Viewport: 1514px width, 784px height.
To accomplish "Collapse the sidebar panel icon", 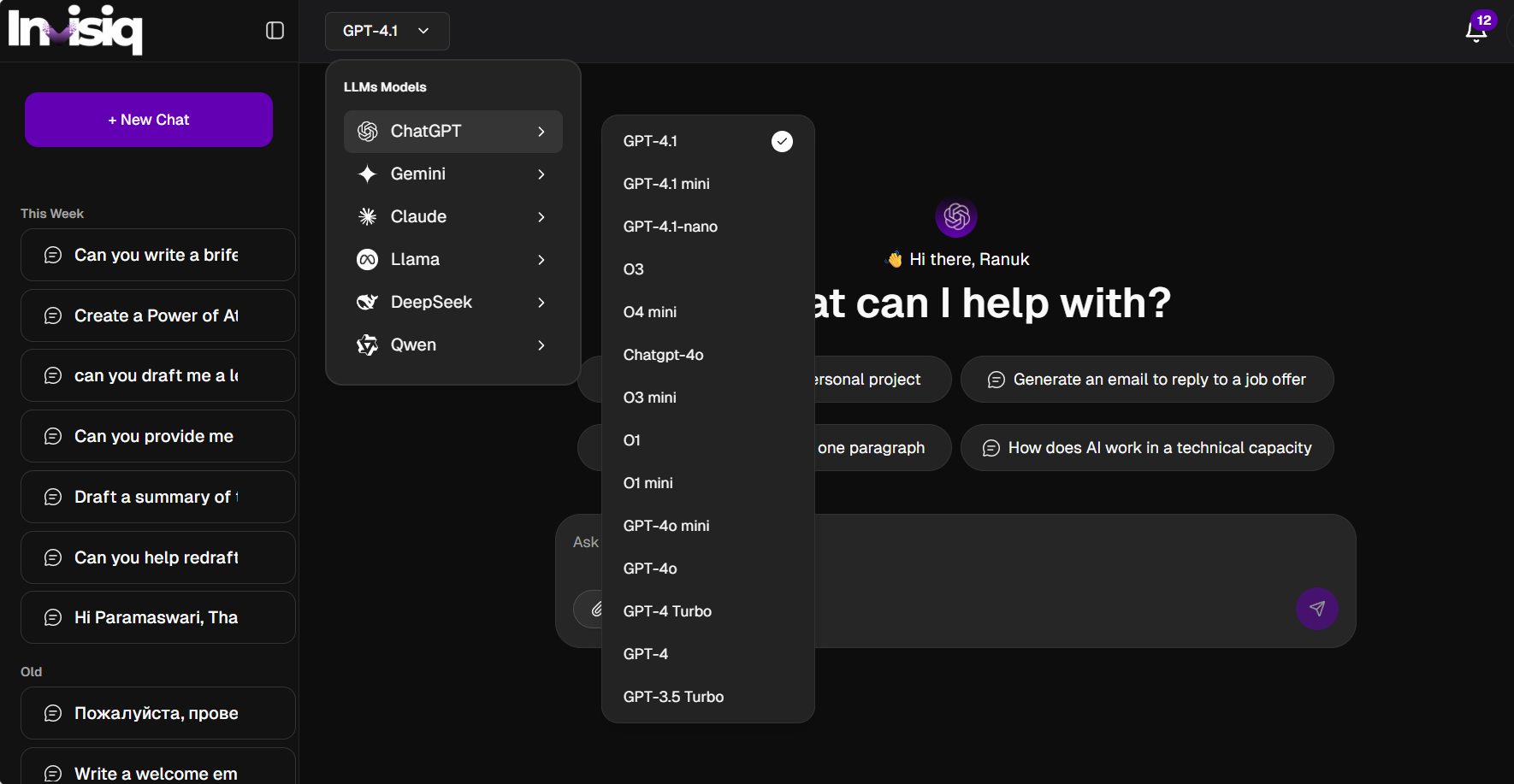I will click(x=275, y=31).
